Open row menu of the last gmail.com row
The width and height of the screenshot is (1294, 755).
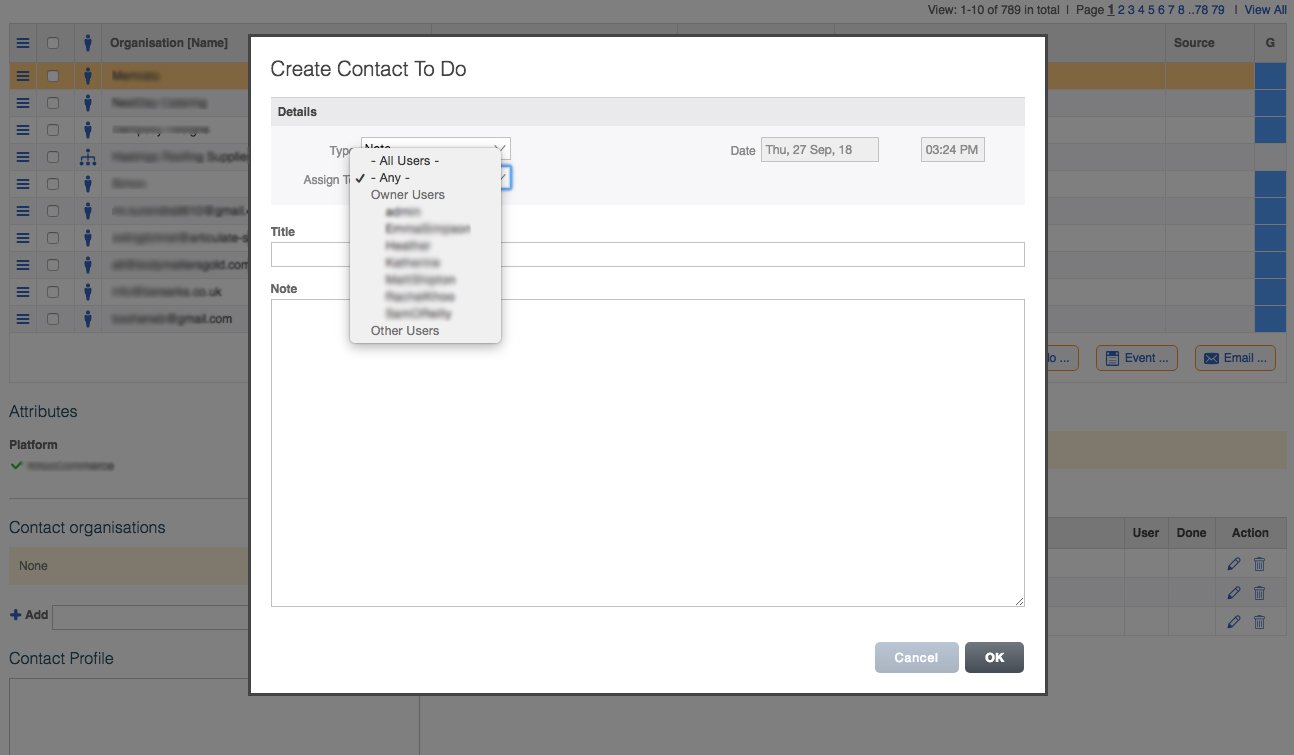[22, 319]
